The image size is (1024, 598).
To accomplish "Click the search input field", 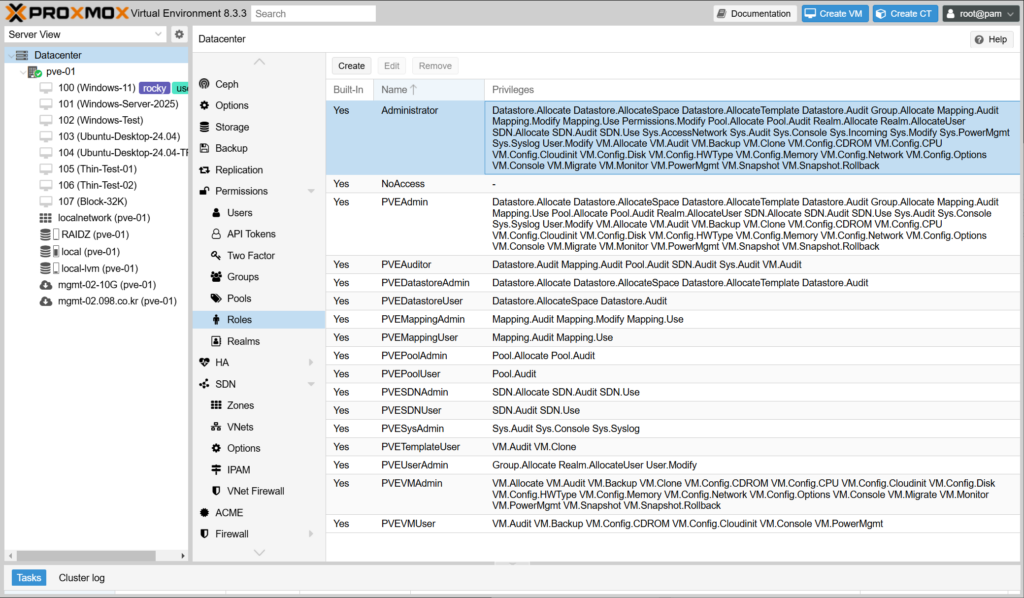I will point(313,14).
